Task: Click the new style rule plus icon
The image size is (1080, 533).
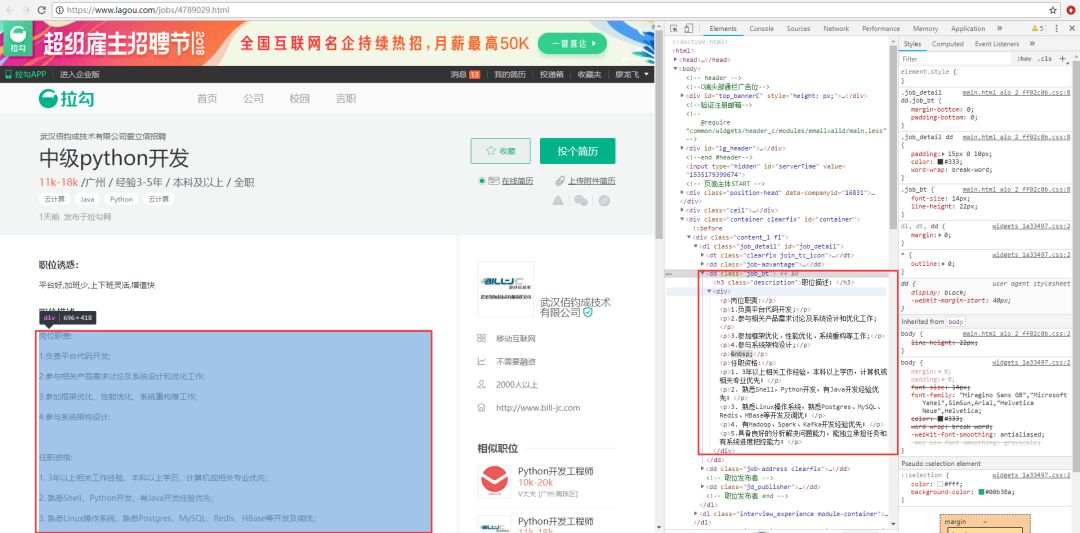Action: 1063,59
